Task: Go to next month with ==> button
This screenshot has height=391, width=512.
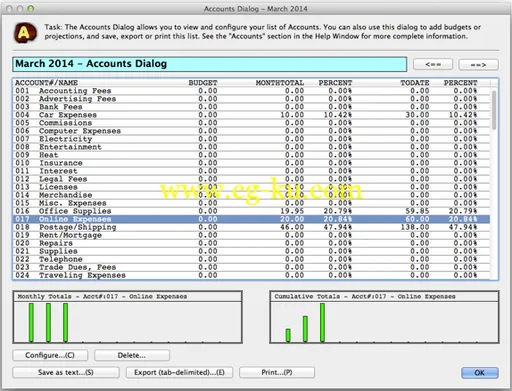Action: (478, 64)
